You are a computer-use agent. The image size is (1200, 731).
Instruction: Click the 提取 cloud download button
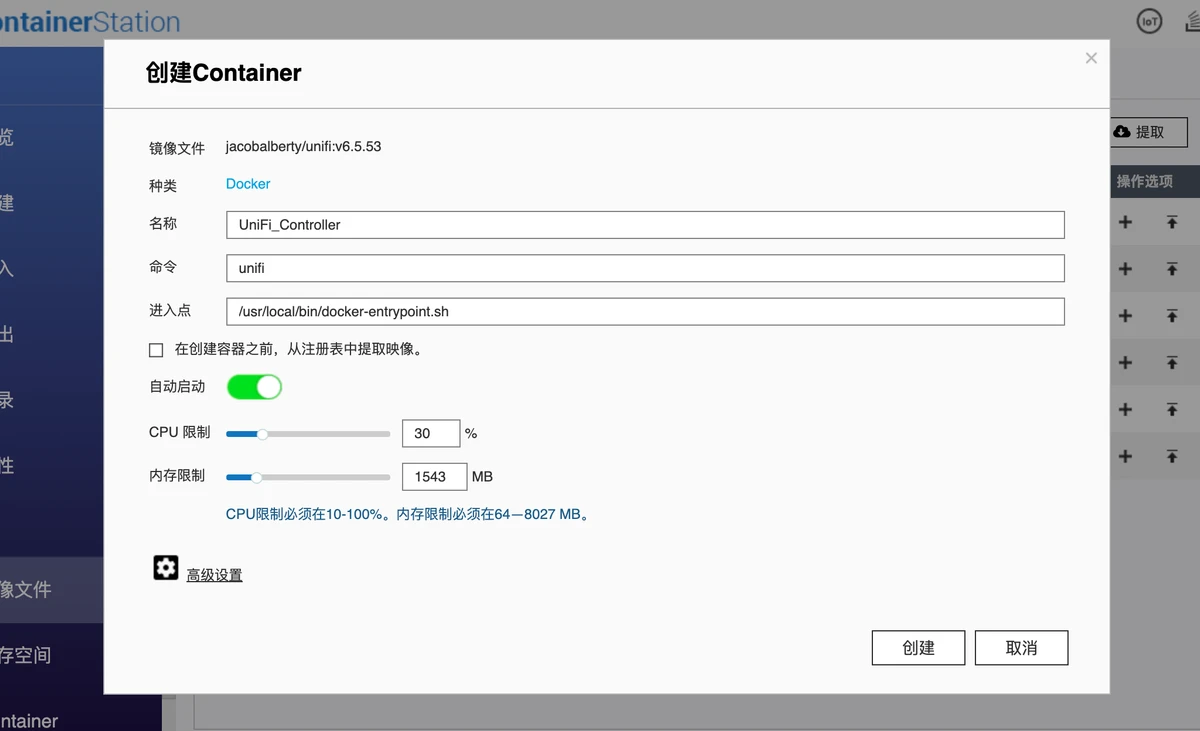(1149, 132)
